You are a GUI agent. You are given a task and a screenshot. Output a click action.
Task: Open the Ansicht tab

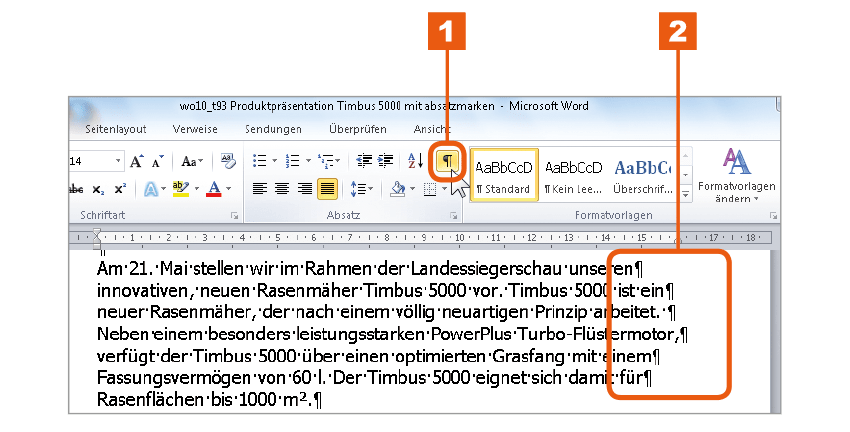pos(432,129)
